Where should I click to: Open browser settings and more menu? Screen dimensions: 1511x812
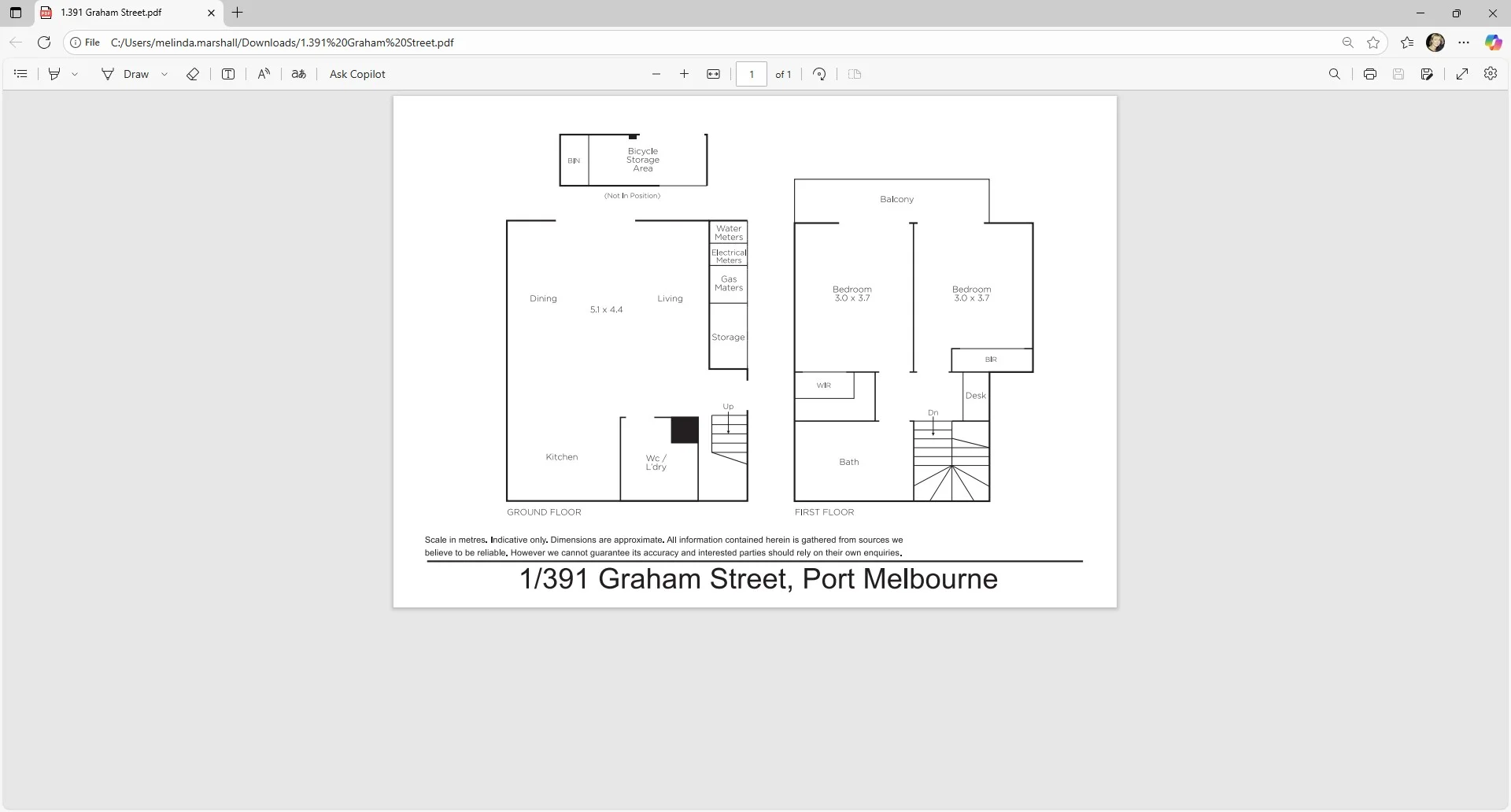1464,42
